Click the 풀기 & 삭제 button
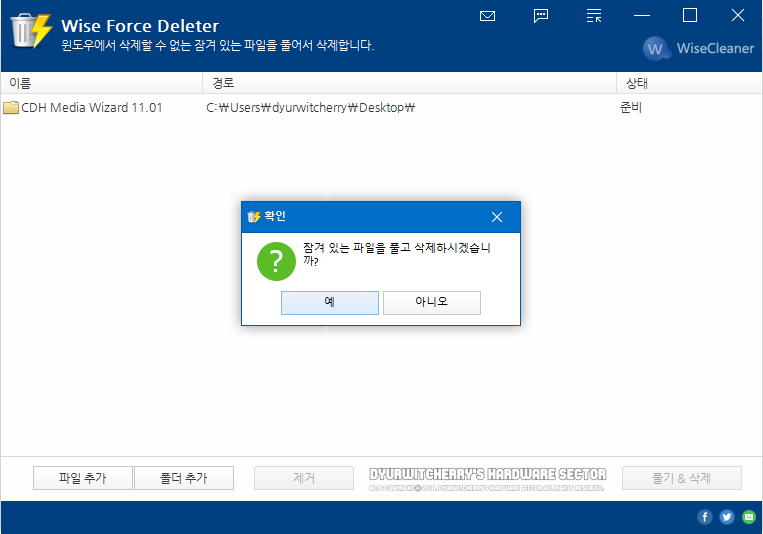 click(682, 478)
